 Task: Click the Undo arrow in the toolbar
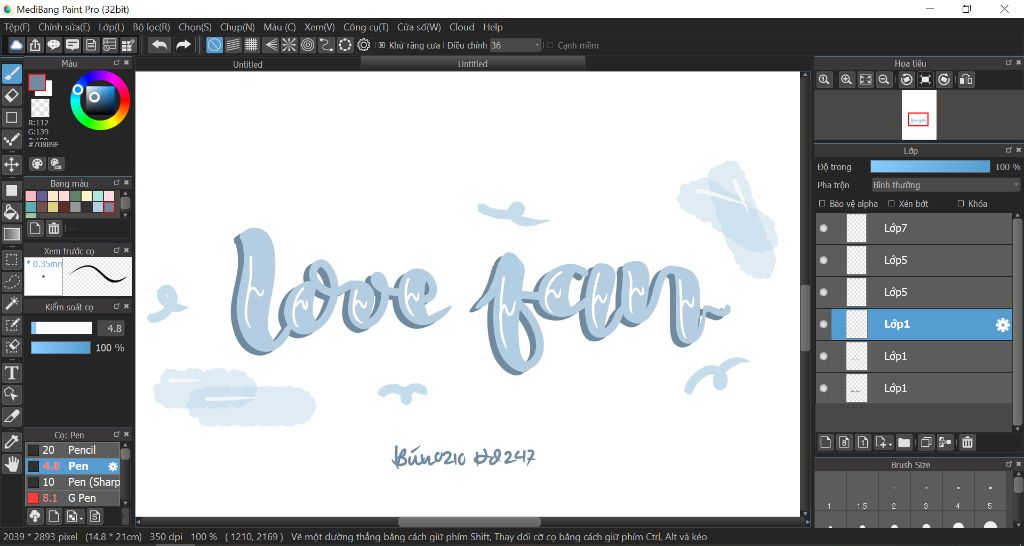(x=159, y=45)
